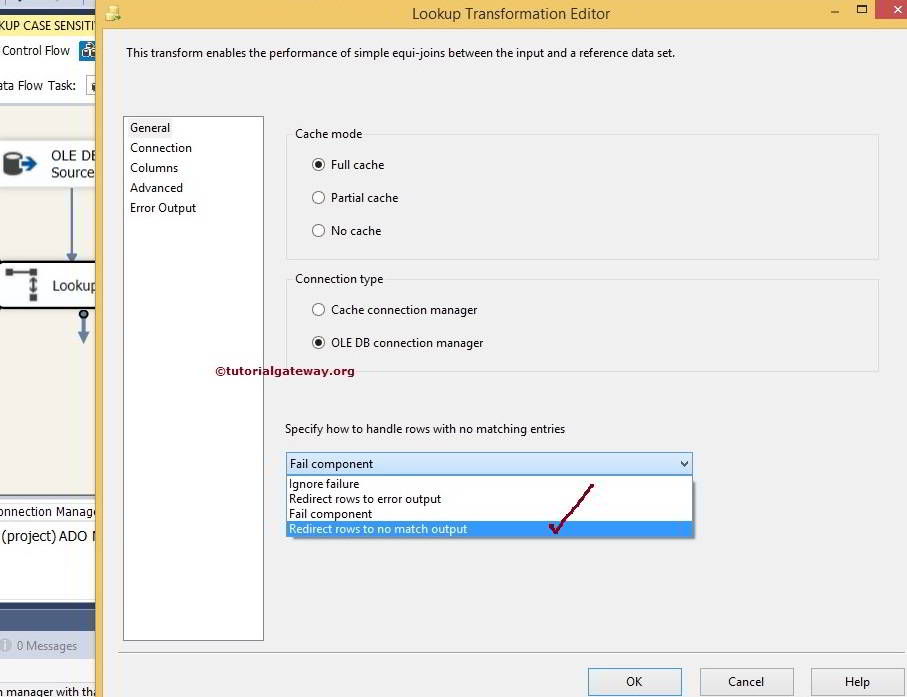Click the Lookup Transformation Editor title bar icon

click(x=112, y=13)
